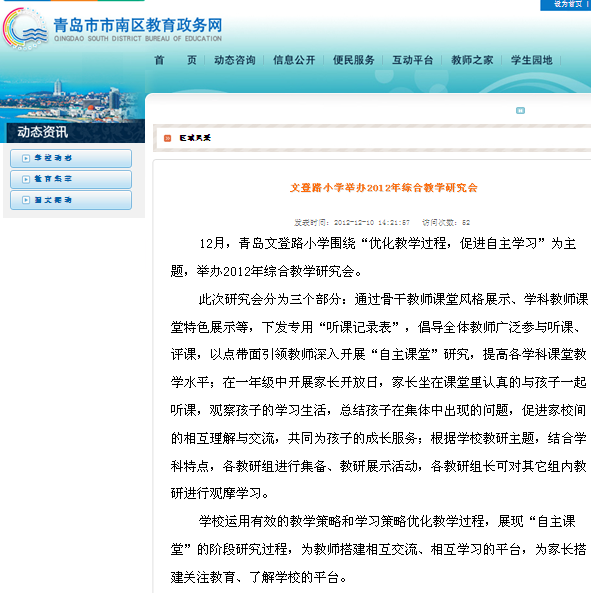Click play icon in top sidebar button

26,158
